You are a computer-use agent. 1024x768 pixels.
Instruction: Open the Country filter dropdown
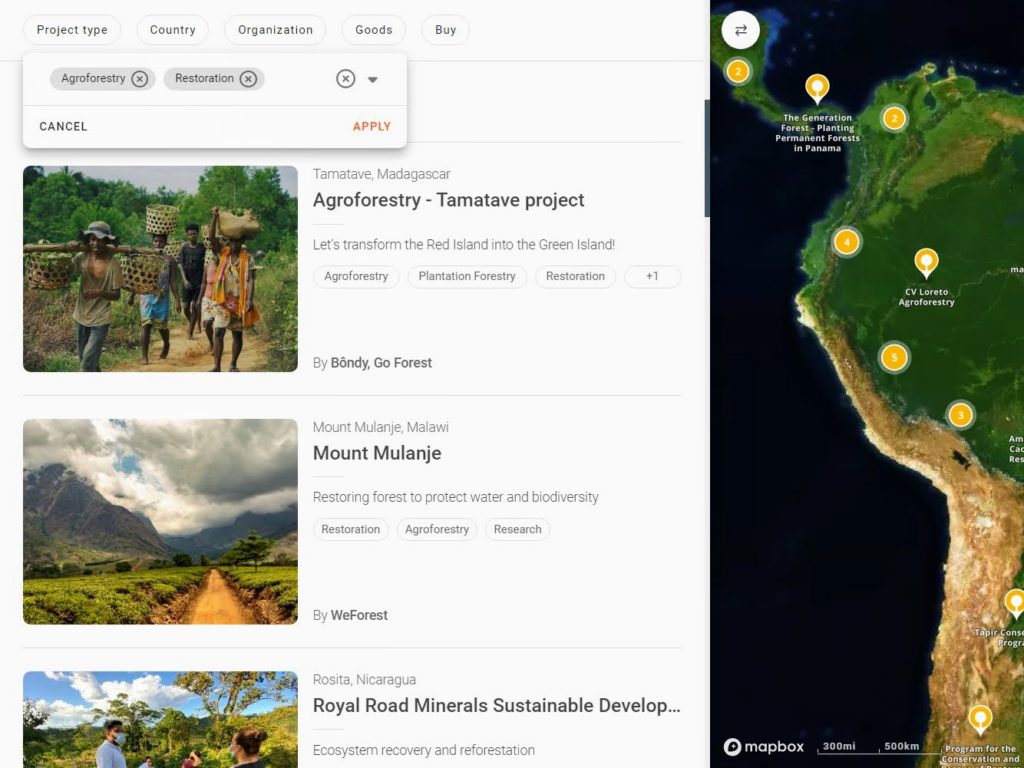[172, 30]
